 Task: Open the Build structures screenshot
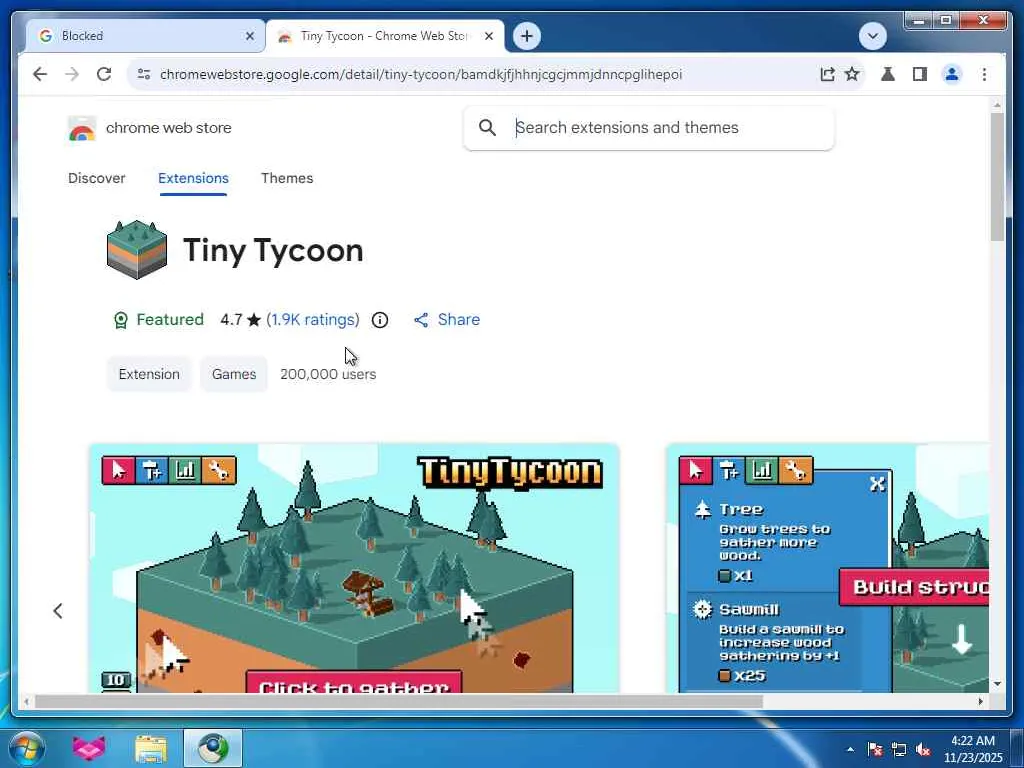[x=827, y=568]
